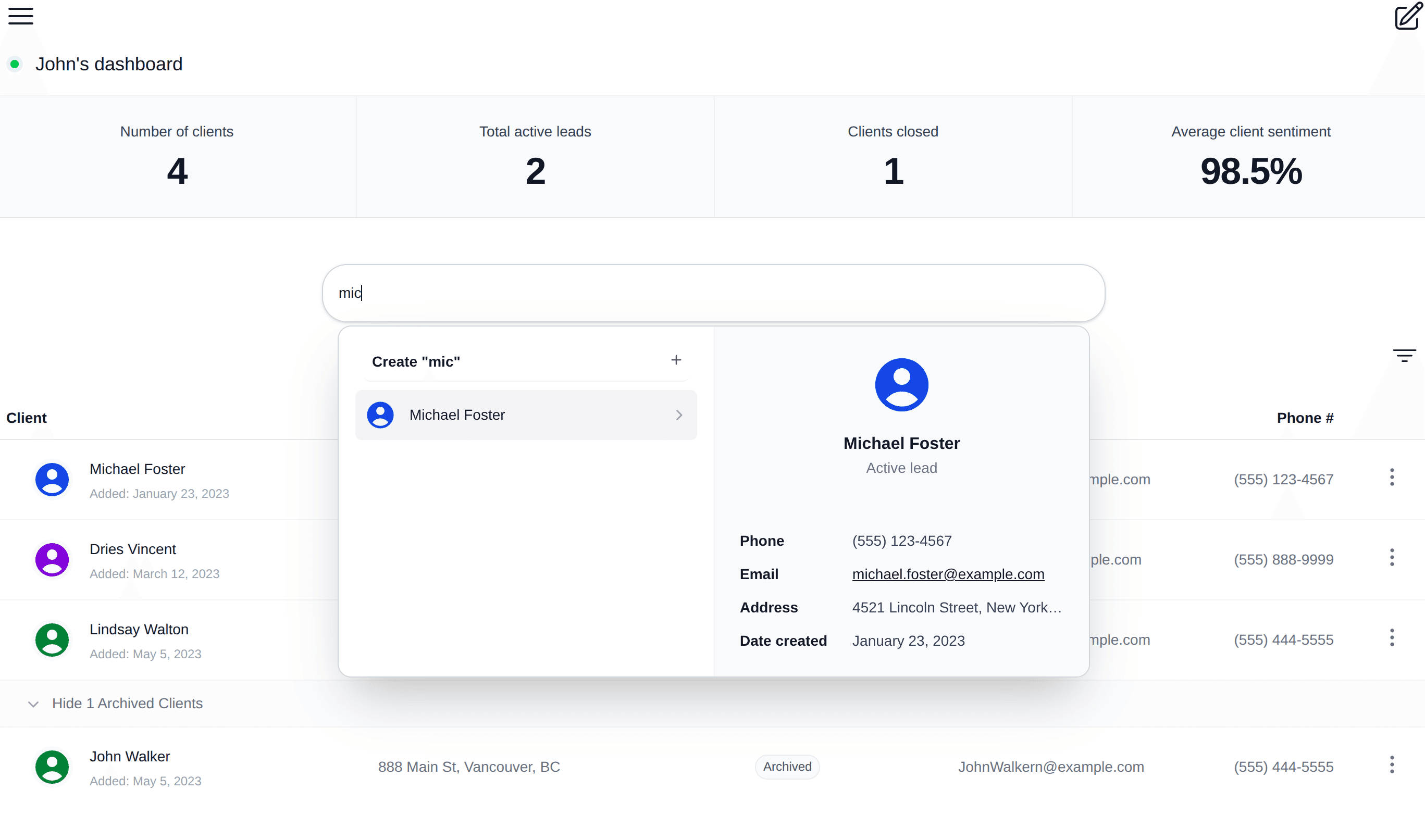This screenshot has height=840, width=1425.
Task: Click the plus icon beside Create "mic"
Action: click(676, 360)
